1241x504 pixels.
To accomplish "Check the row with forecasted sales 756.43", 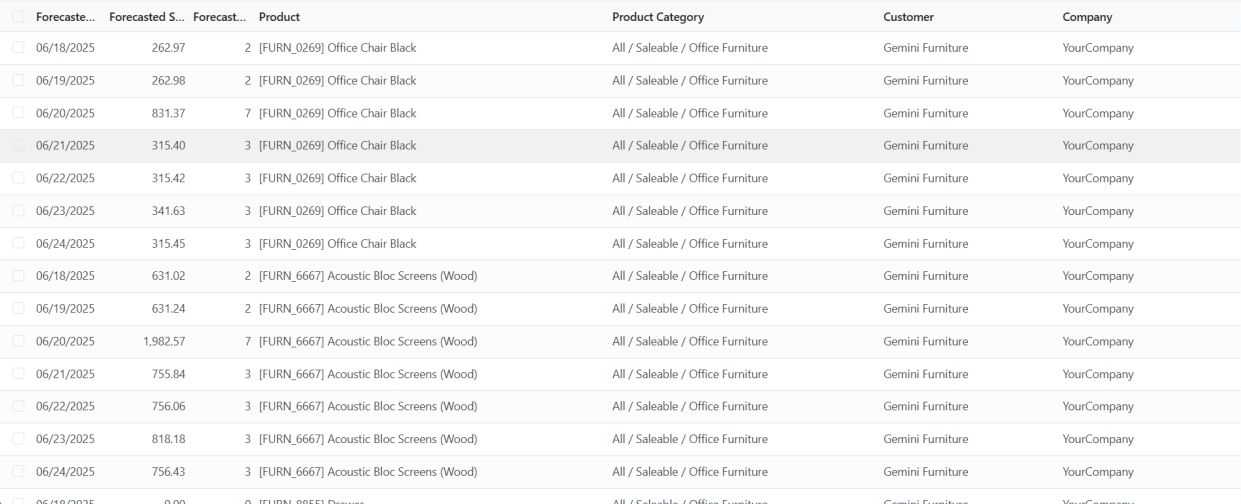I will tap(18, 471).
